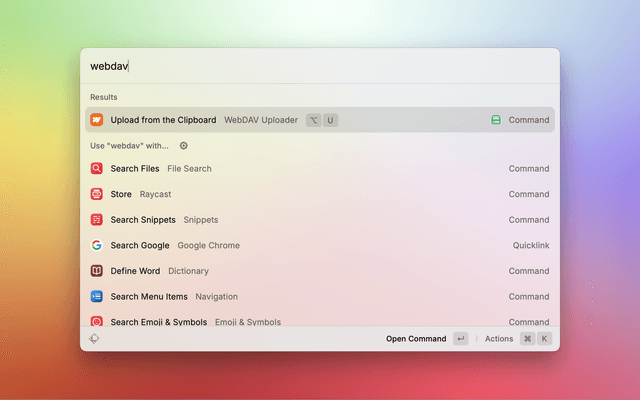Click the Dictionary Define Word icon

(97, 271)
